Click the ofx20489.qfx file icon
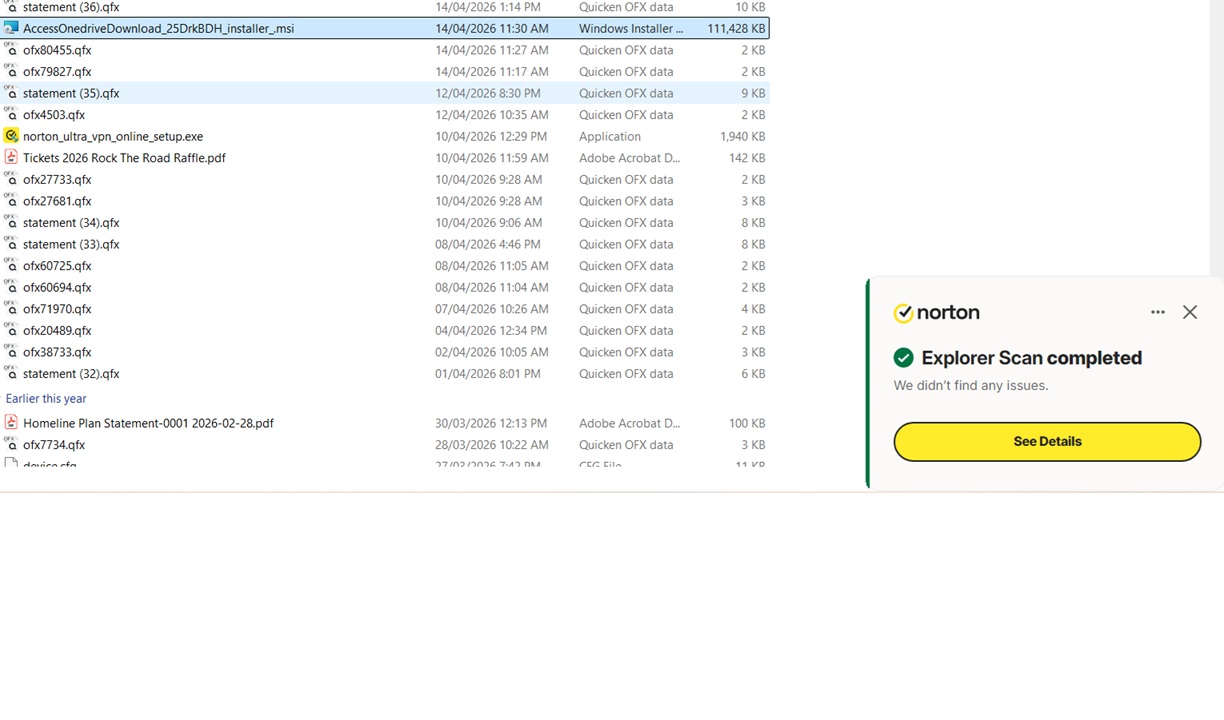 [11, 331]
